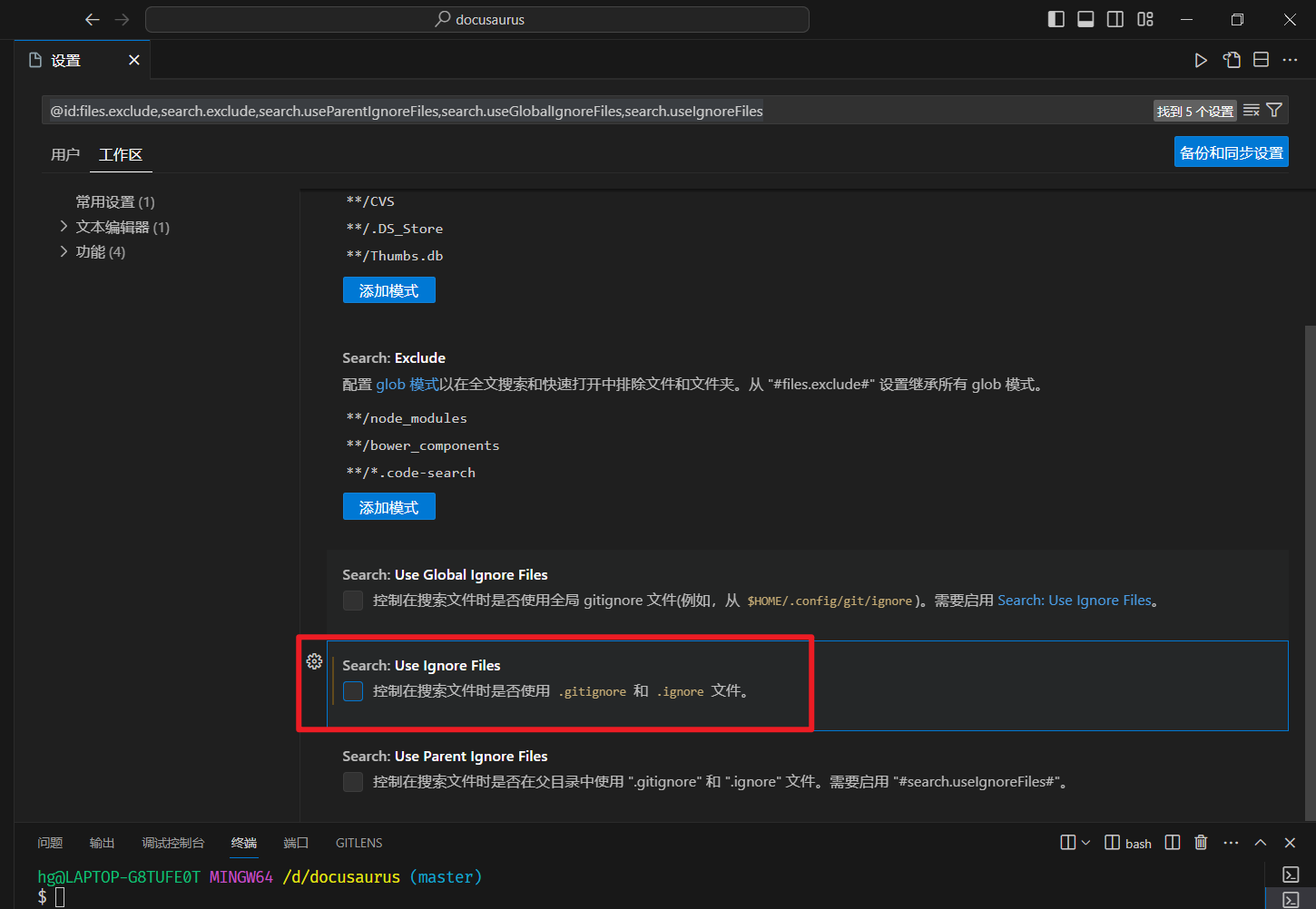Expand the 功能 tree section
The image size is (1316, 909).
click(64, 251)
